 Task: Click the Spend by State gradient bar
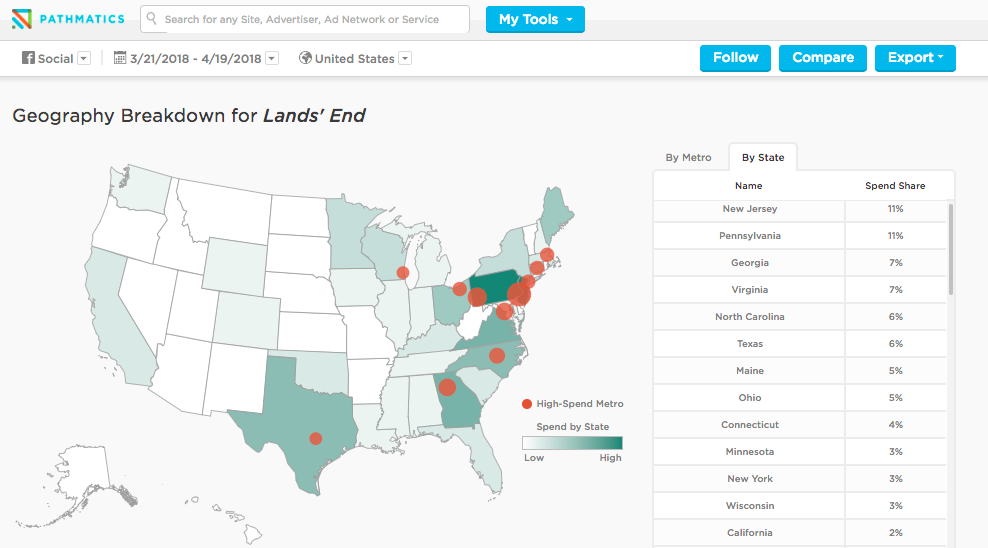point(572,443)
